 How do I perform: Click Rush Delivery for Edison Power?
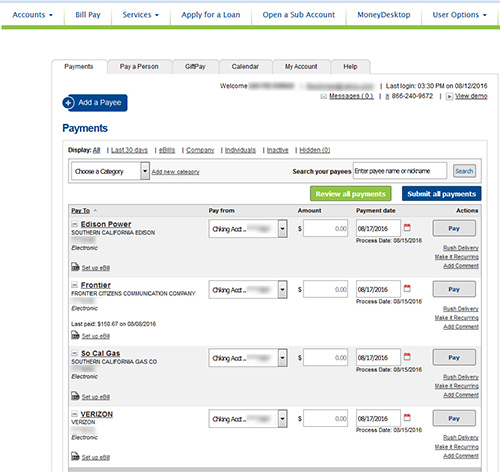tap(461, 248)
